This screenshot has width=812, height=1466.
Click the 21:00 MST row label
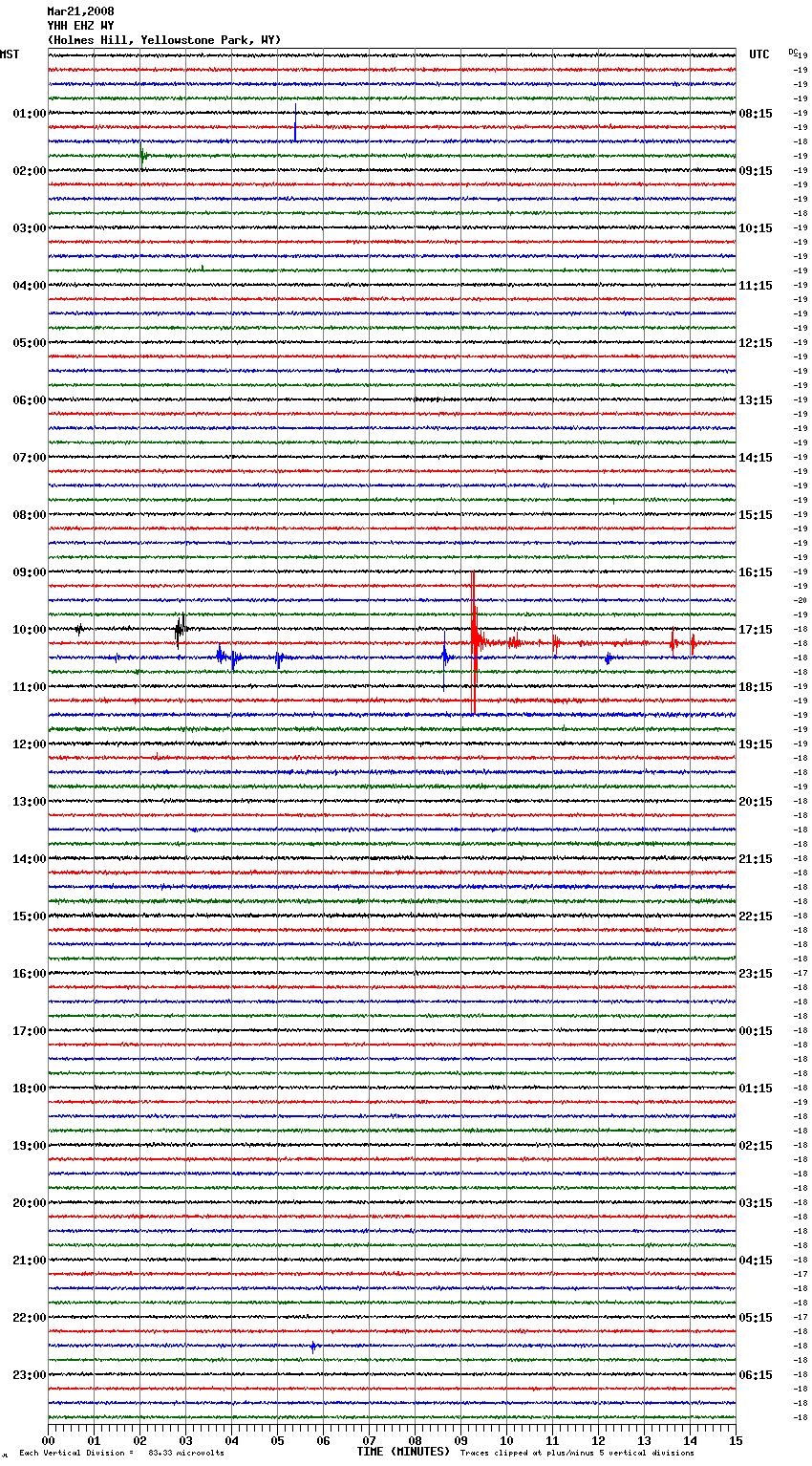coord(30,1261)
